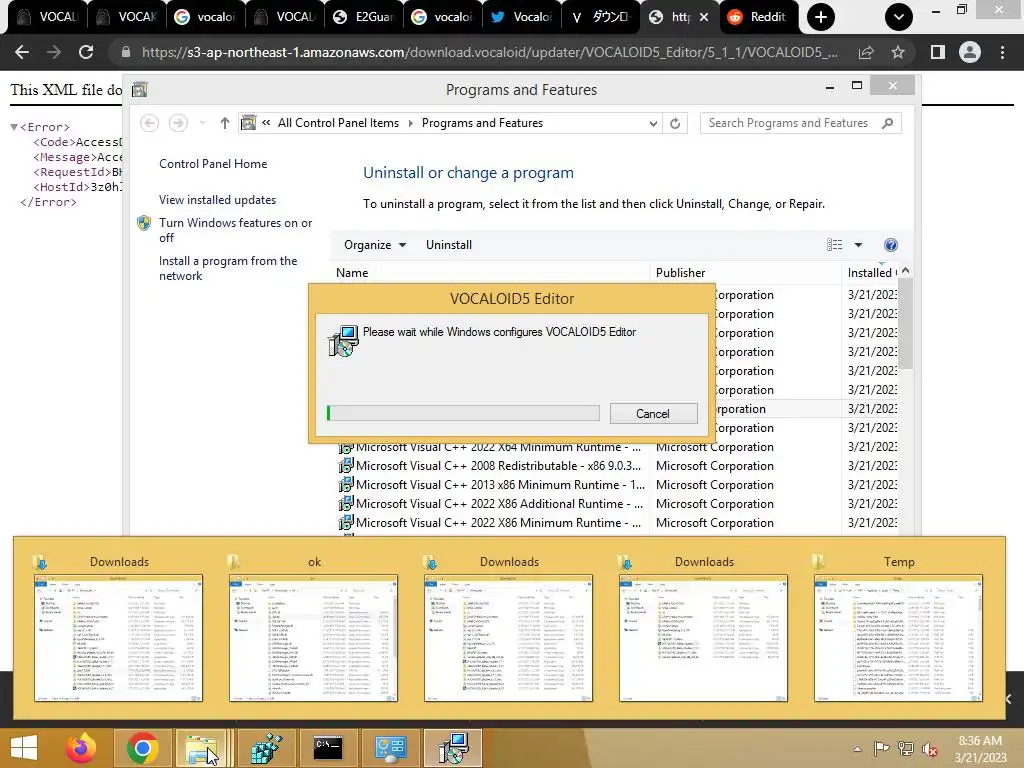Viewport: 1024px width, 768px height.
Task: Go back in the Chrome browser
Action: tap(22, 52)
